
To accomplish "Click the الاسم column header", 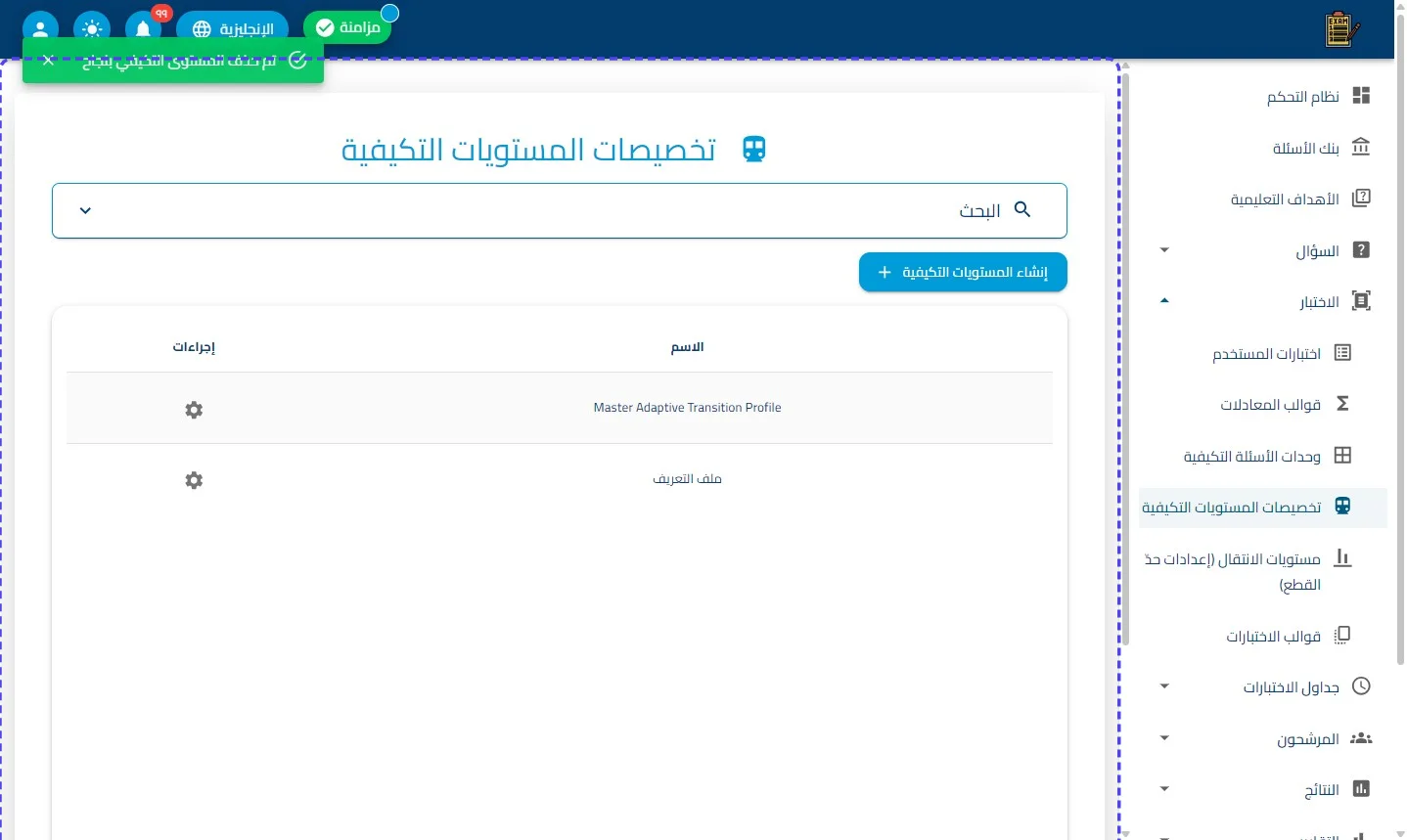I will coord(687,347).
